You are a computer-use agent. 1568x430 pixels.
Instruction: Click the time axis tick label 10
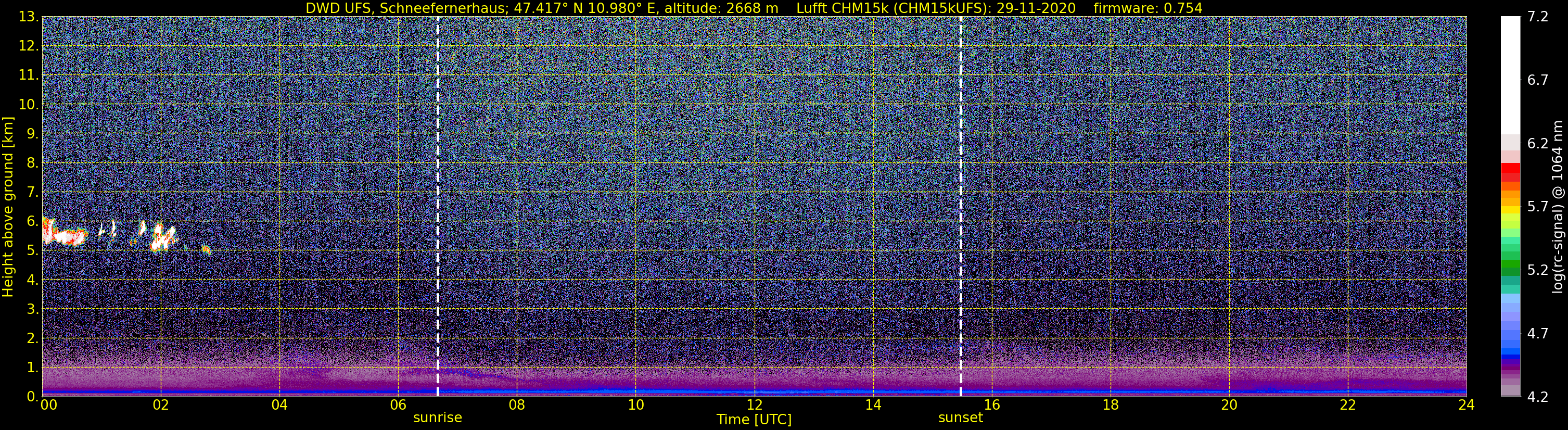point(635,405)
